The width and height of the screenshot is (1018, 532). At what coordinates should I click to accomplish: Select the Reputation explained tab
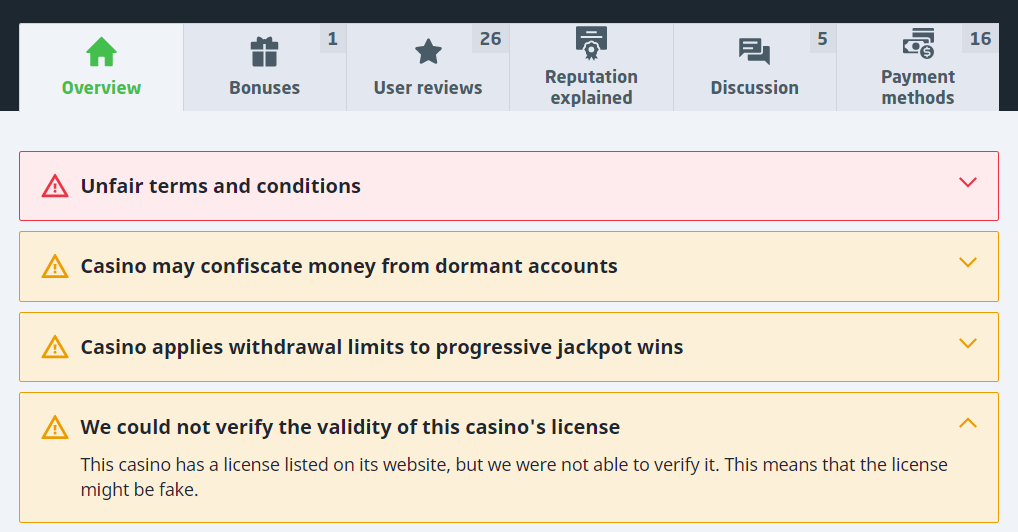click(x=591, y=87)
